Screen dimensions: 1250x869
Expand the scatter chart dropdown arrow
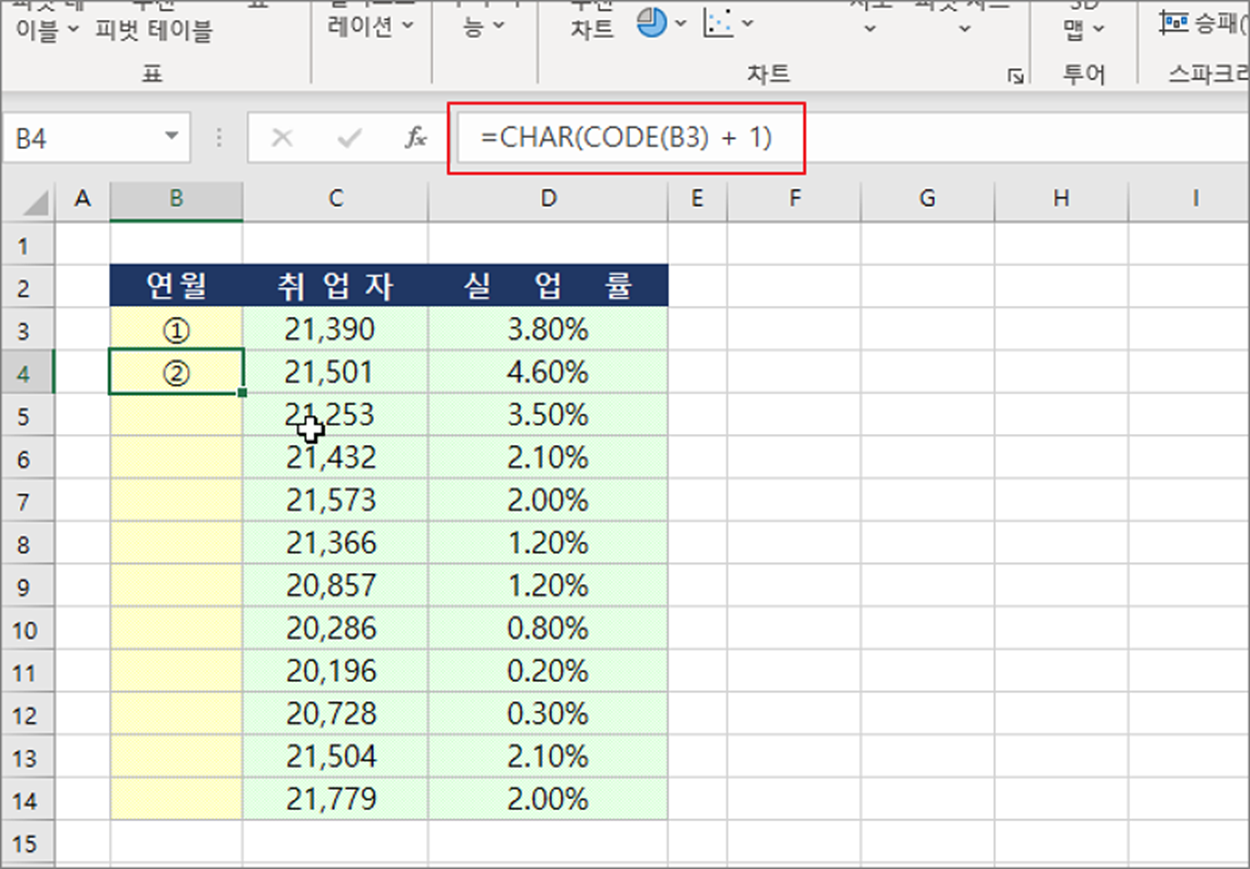(748, 22)
